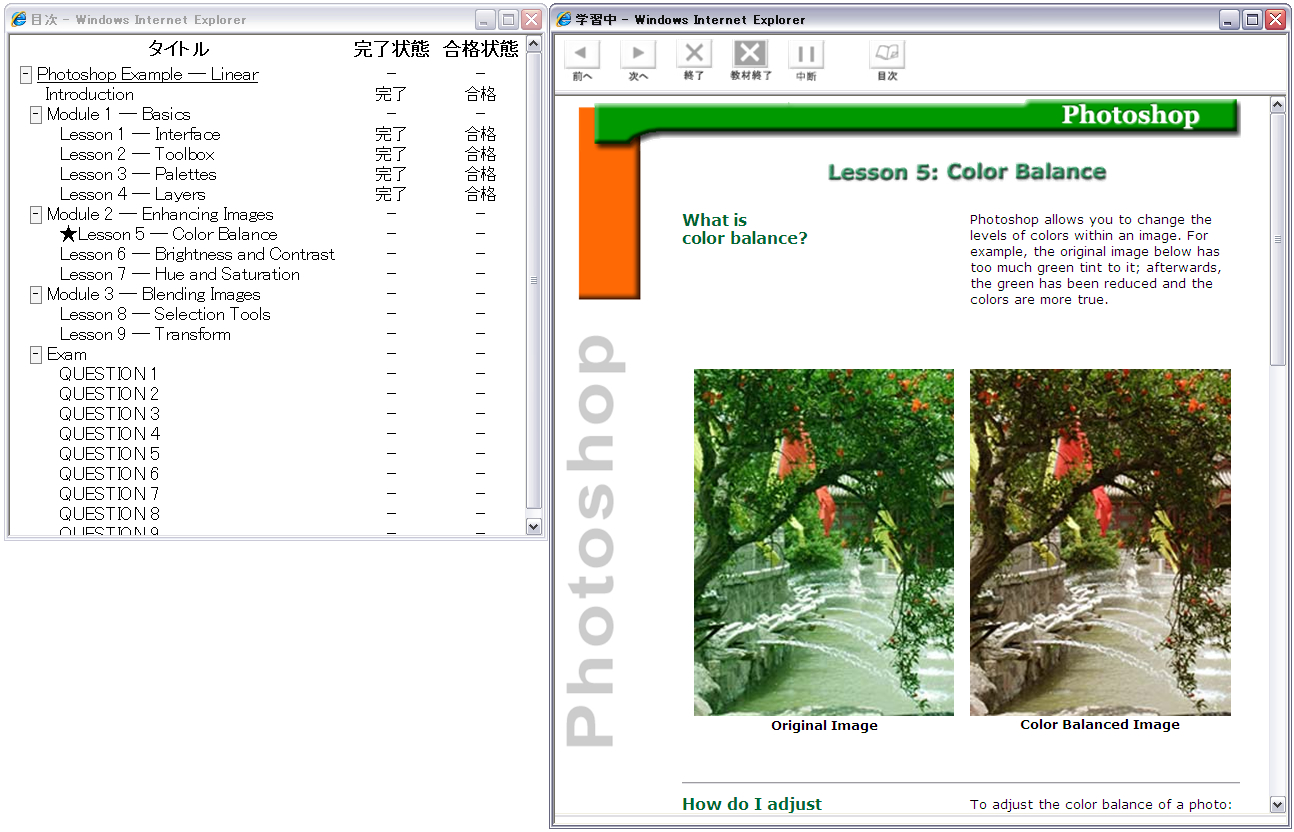Open the Photoshop Example — Linear link
1294x832 pixels.
point(147,74)
